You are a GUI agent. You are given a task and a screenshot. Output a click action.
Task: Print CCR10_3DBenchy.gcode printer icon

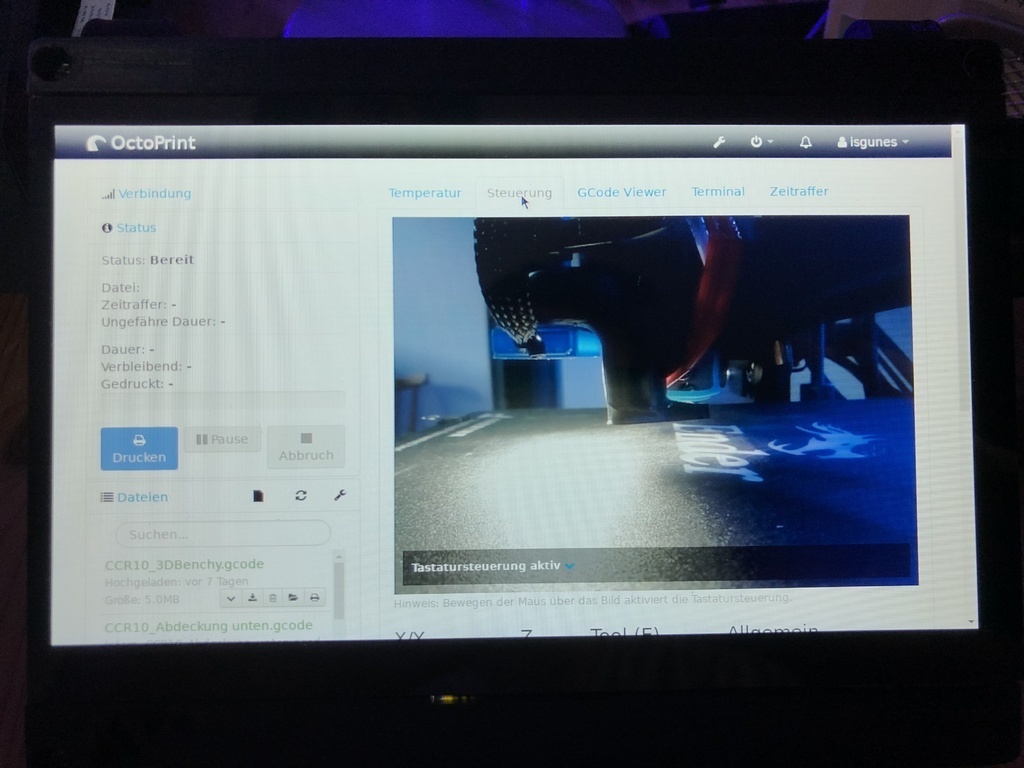coord(314,598)
